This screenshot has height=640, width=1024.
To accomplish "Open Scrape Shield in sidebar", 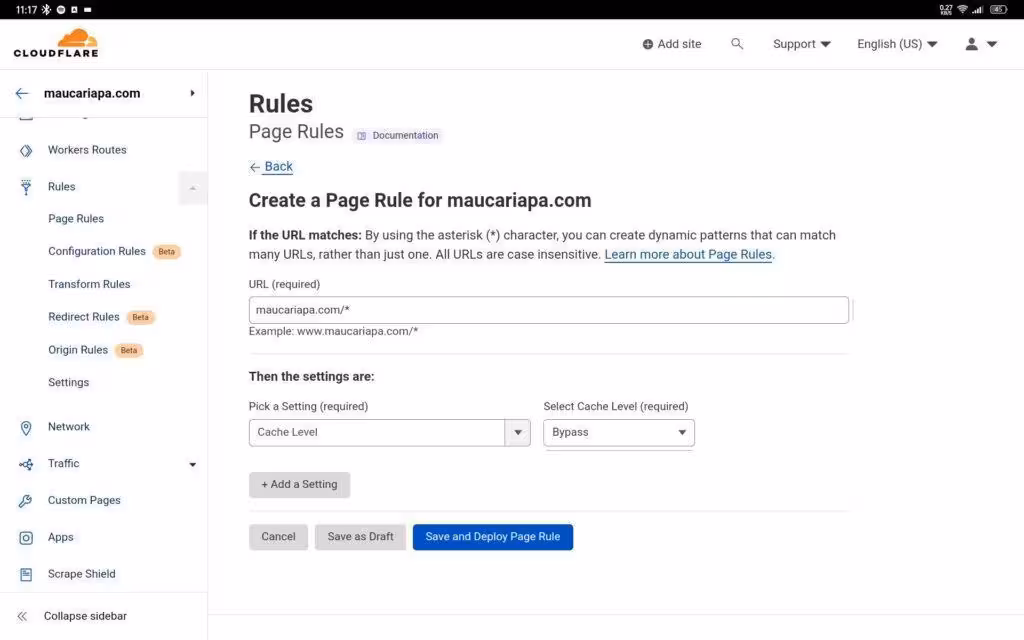I will 81,573.
